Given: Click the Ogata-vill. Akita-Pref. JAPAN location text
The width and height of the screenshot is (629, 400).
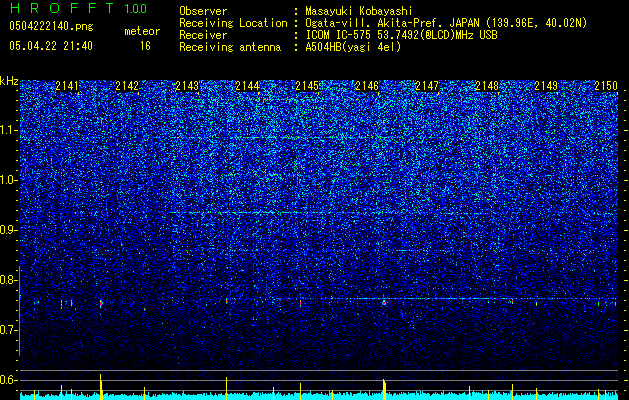Looking at the screenshot, I should 446,23.
